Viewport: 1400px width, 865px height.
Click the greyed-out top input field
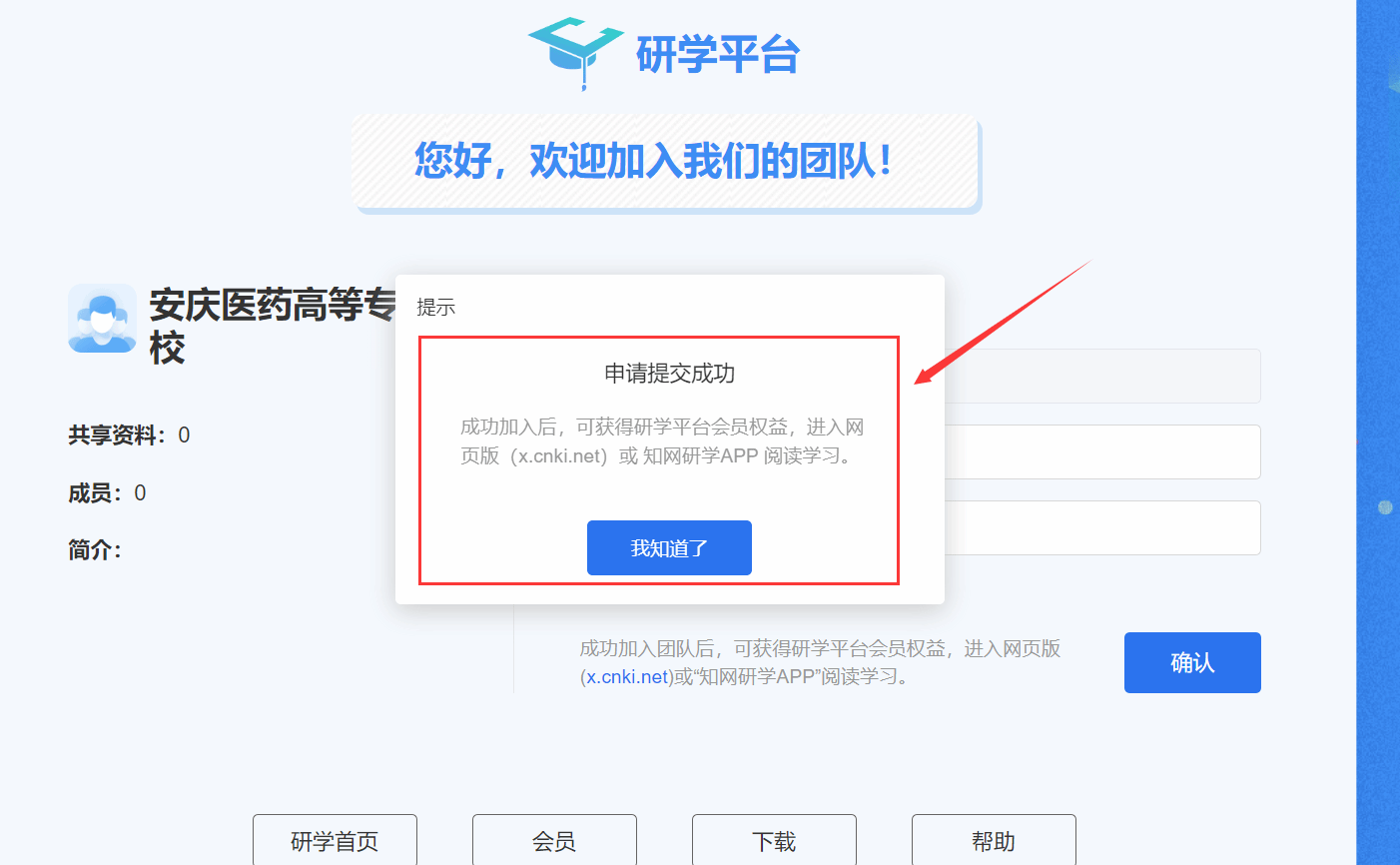tap(1102, 376)
